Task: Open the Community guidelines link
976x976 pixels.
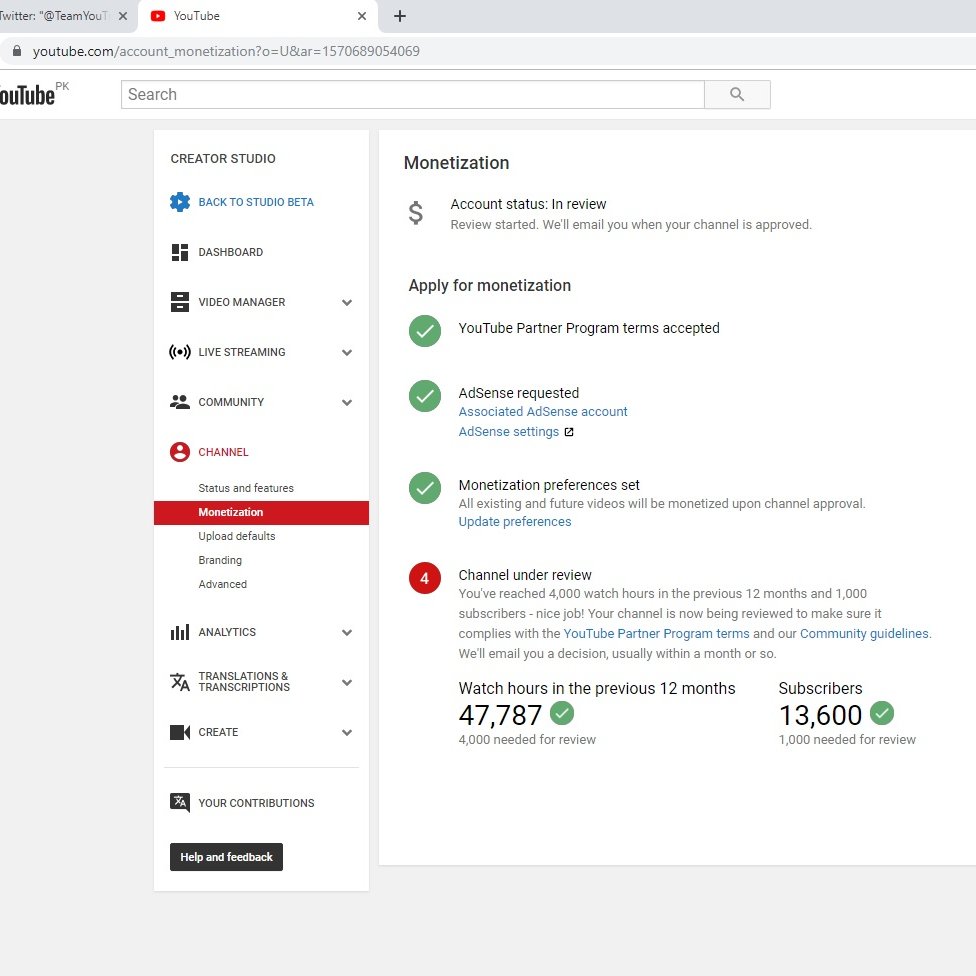Action: [864, 634]
